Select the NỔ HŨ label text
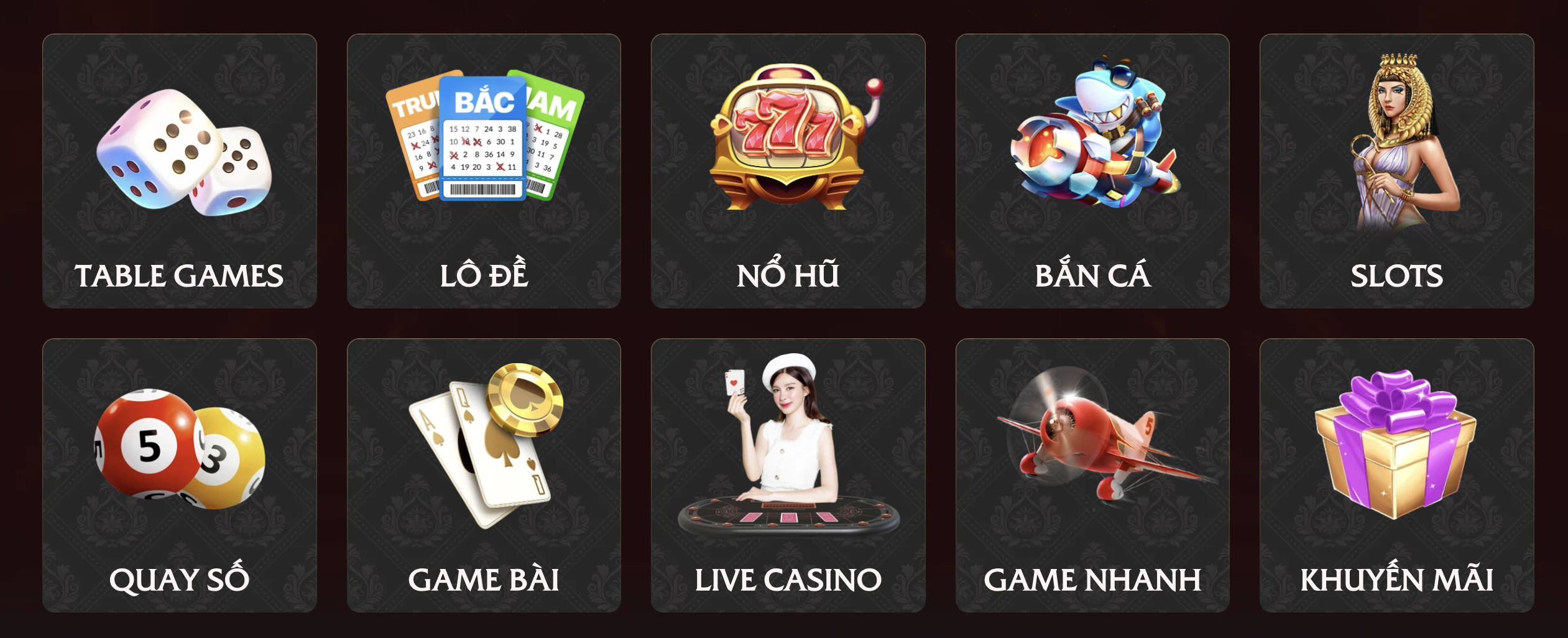 788,272
